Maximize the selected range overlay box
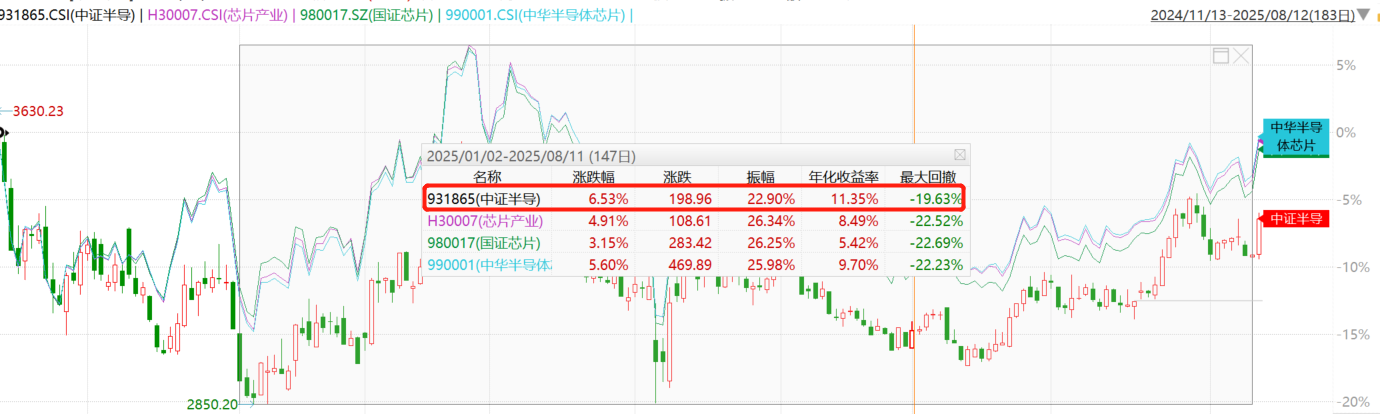1380x414 pixels. click(x=1220, y=56)
